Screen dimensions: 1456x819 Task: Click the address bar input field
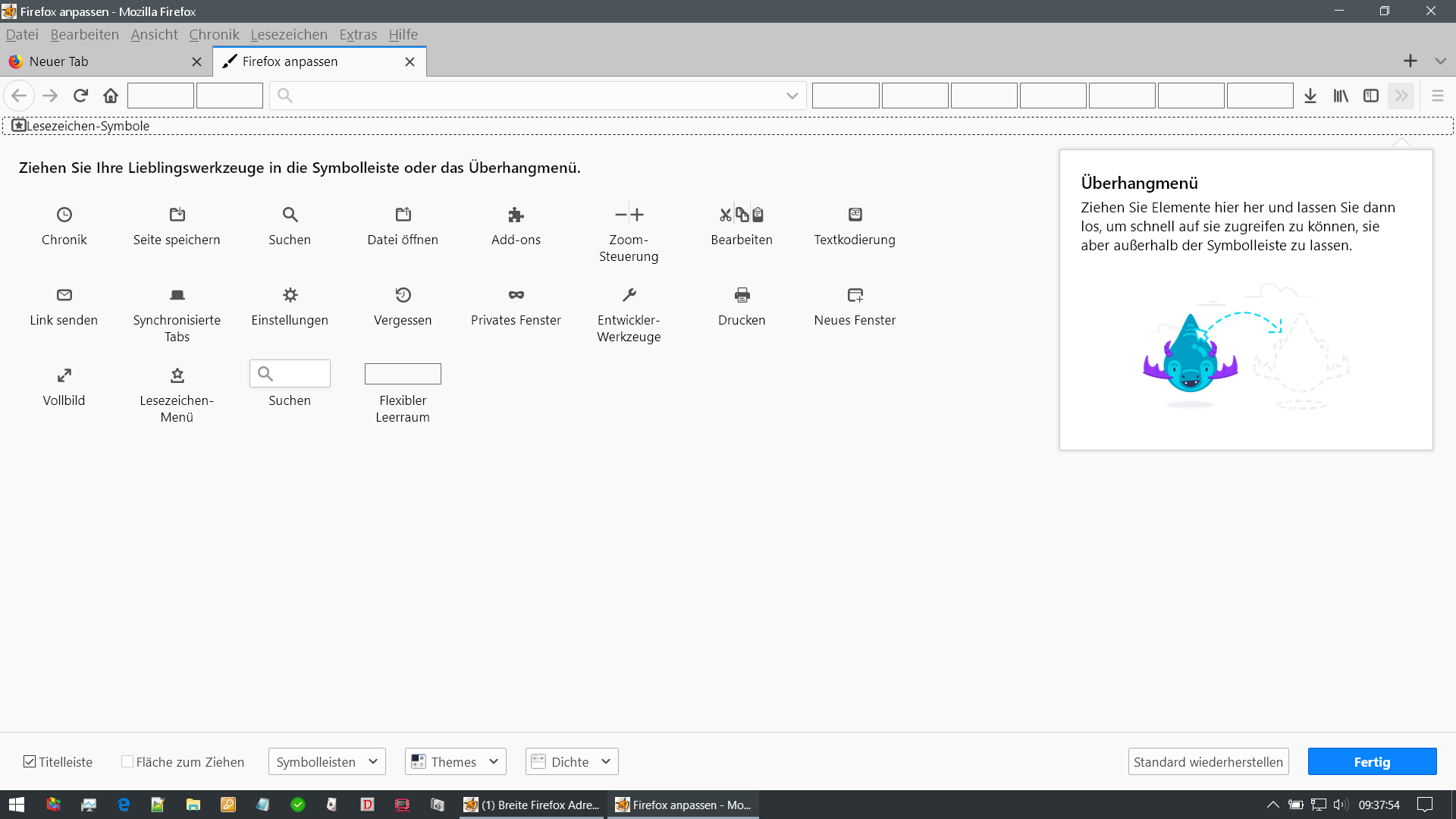(531, 96)
